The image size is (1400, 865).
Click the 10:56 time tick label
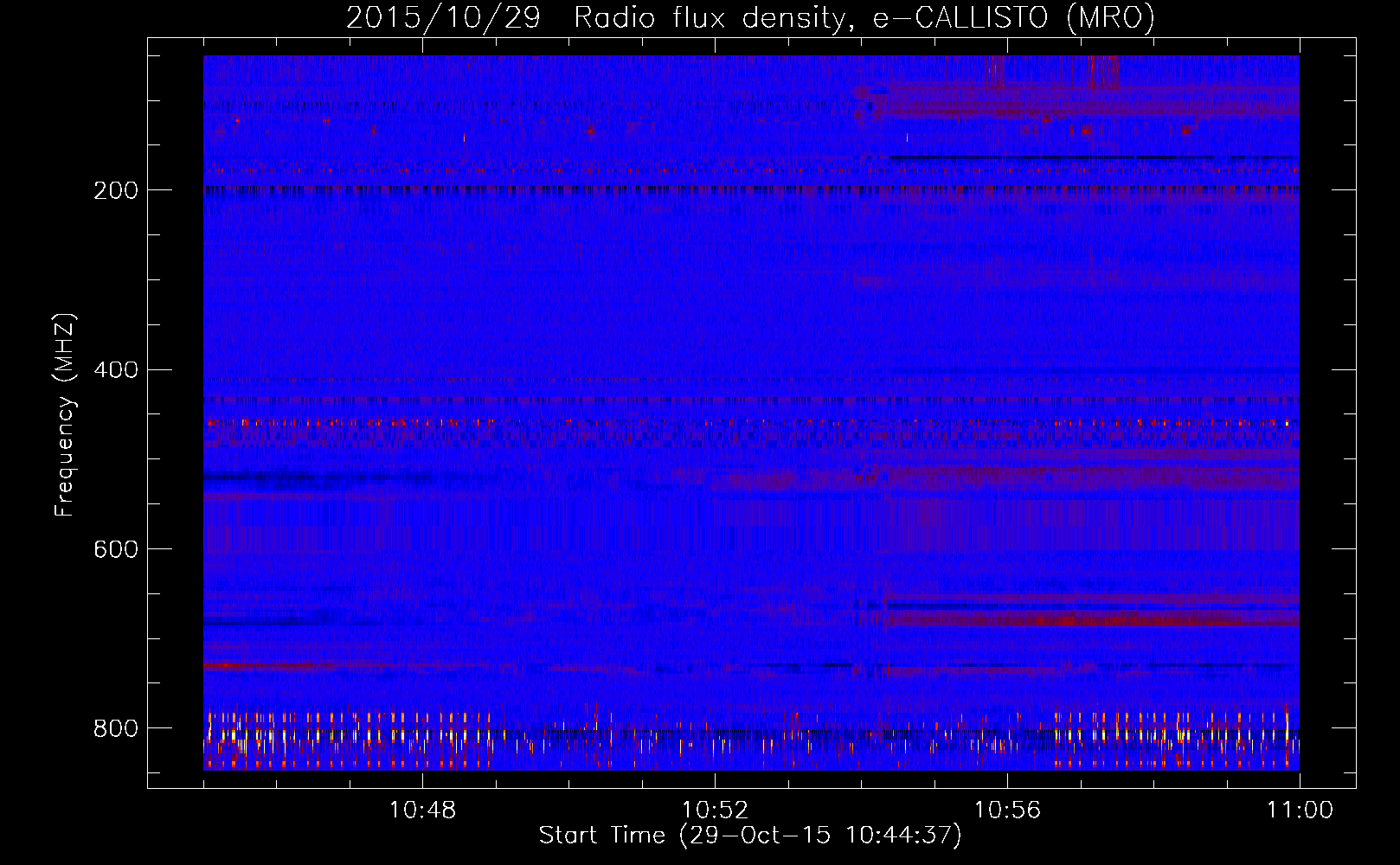point(1007,811)
